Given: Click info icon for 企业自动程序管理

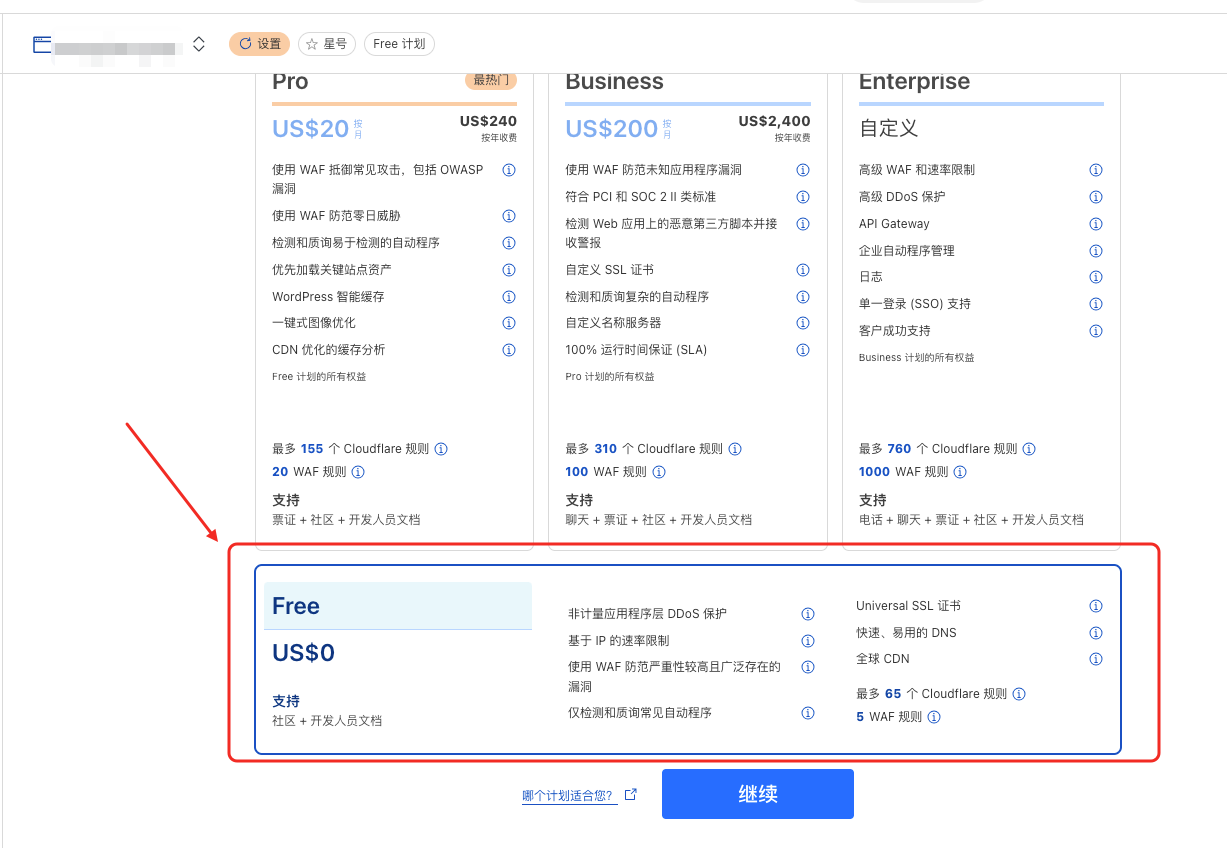Looking at the screenshot, I should click(x=1096, y=251).
